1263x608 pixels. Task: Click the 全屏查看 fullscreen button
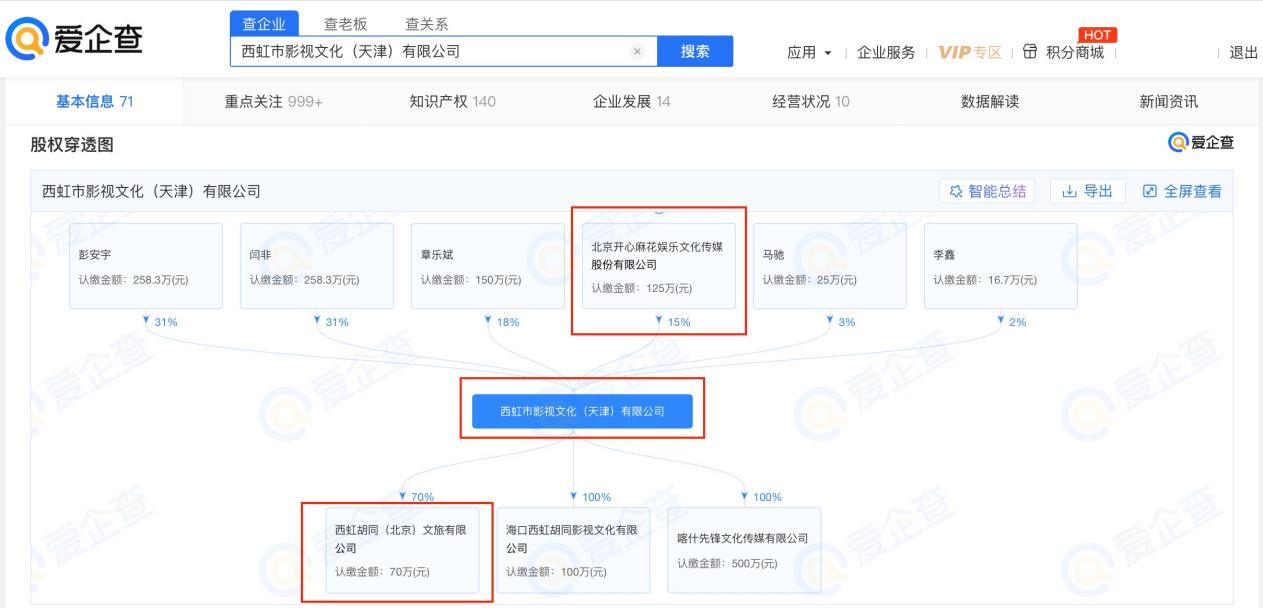[x=1182, y=191]
